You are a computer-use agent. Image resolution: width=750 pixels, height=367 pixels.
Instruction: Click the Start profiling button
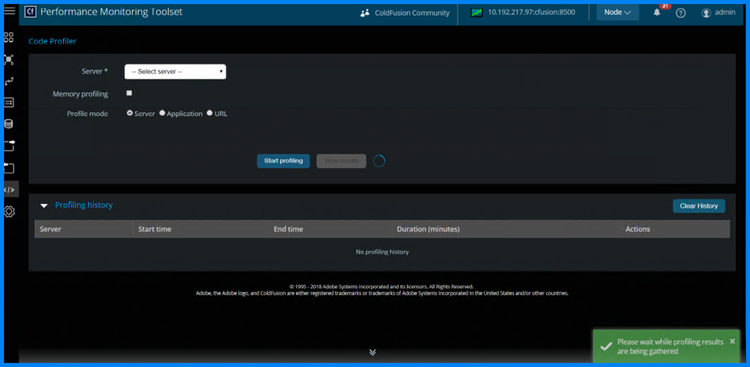click(283, 161)
